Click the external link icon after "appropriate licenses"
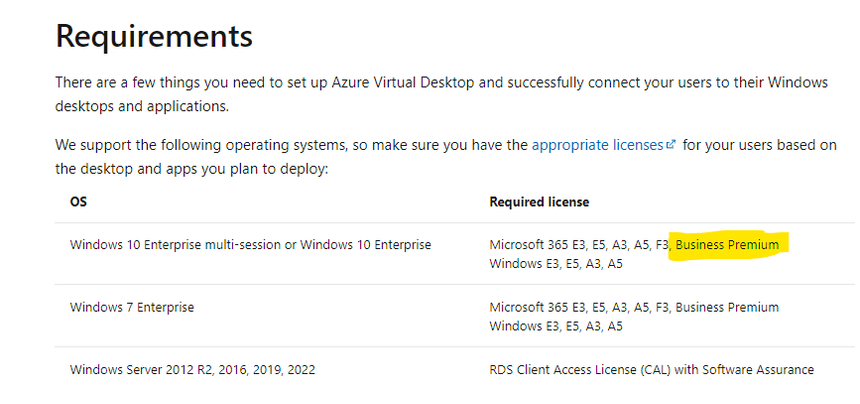Viewport: 860px width, 404px height. pos(671,145)
